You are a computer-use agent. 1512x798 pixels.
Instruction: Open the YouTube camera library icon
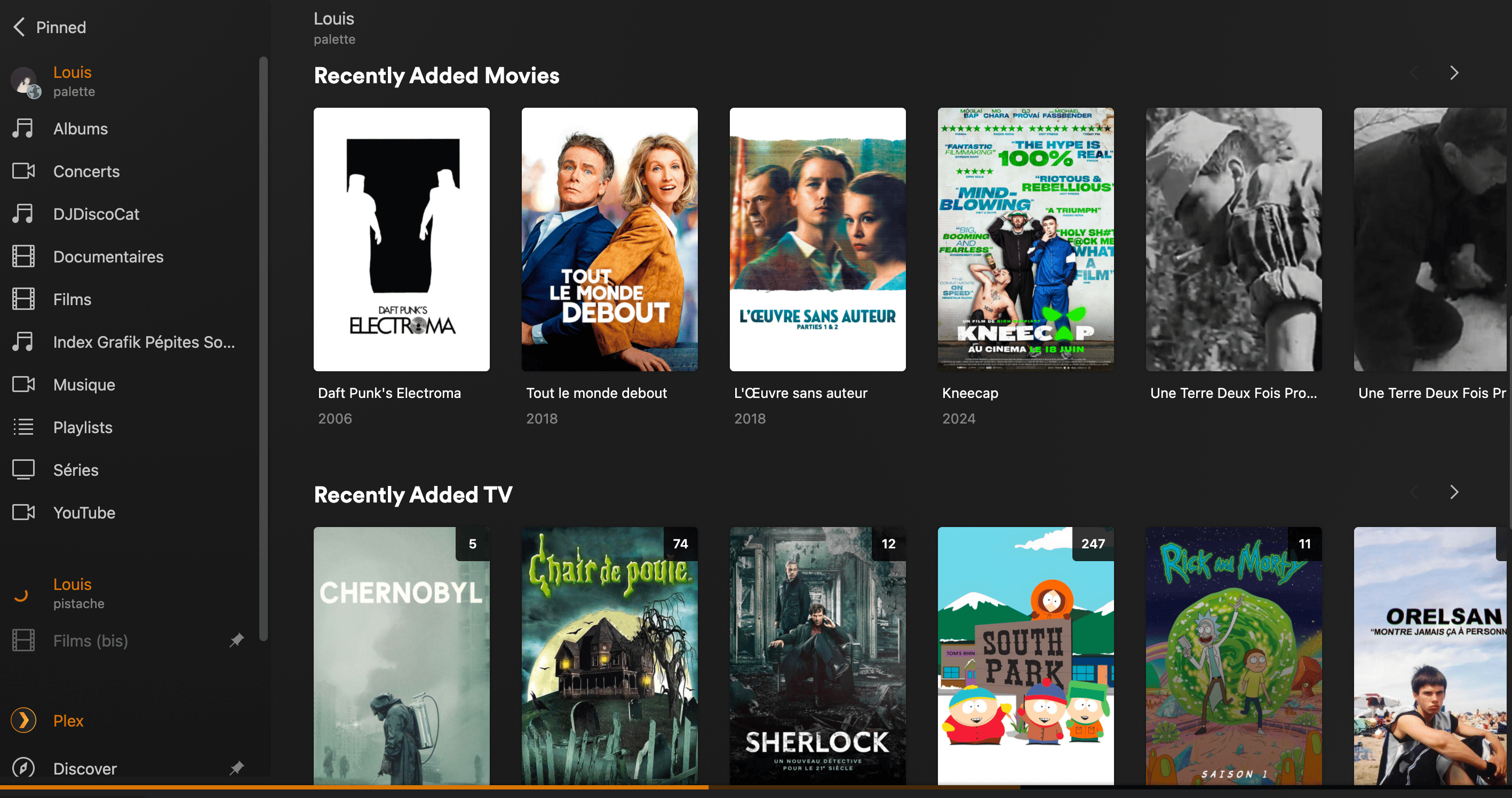click(23, 512)
